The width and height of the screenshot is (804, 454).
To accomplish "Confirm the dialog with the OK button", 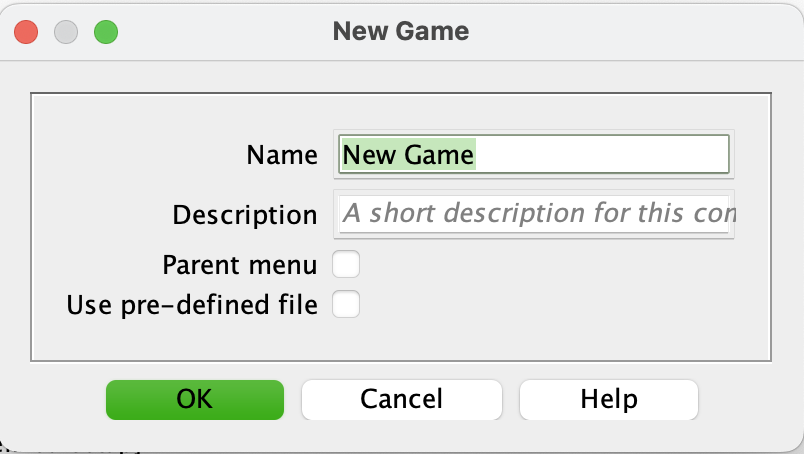I will coord(195,400).
